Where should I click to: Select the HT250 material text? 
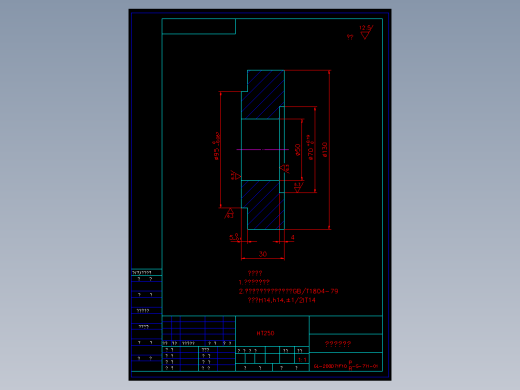(x=265, y=333)
